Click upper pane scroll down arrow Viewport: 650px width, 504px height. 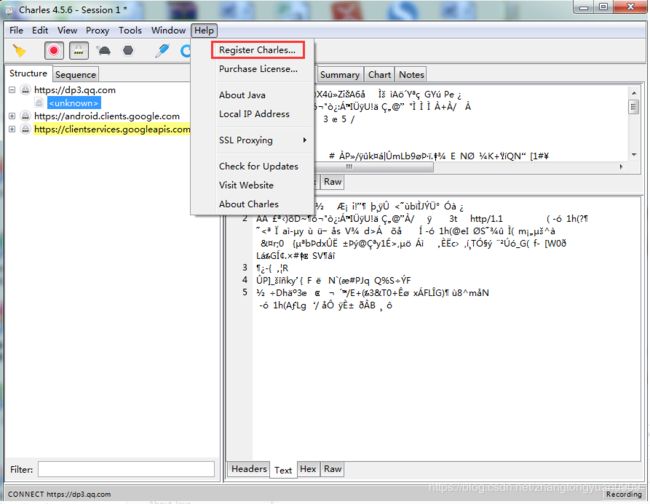[633, 155]
